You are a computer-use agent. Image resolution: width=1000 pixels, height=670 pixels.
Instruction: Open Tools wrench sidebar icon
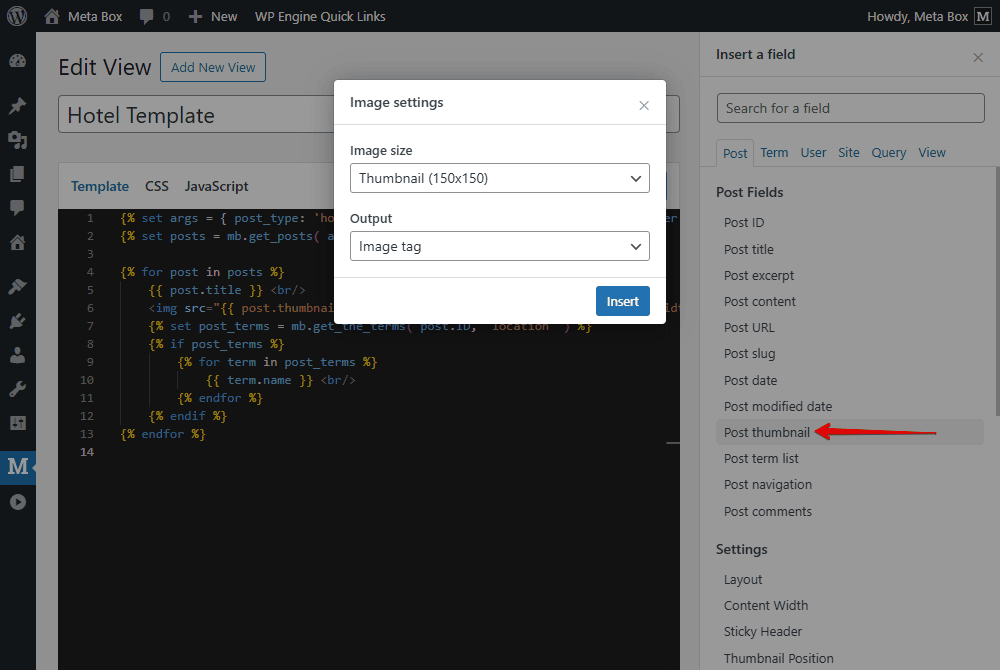[x=17, y=389]
